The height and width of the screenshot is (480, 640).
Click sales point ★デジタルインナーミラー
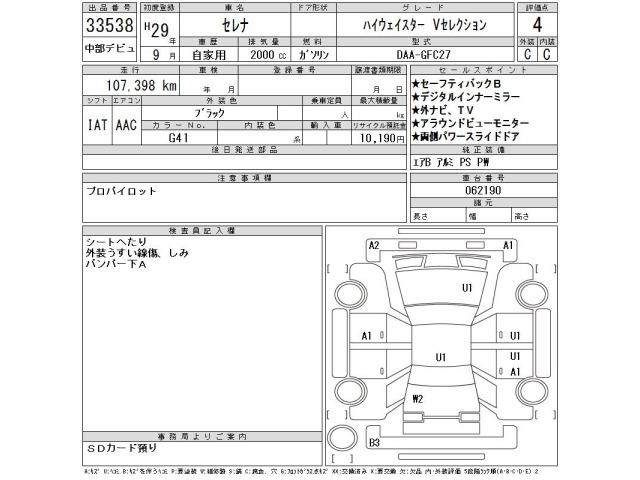point(466,97)
